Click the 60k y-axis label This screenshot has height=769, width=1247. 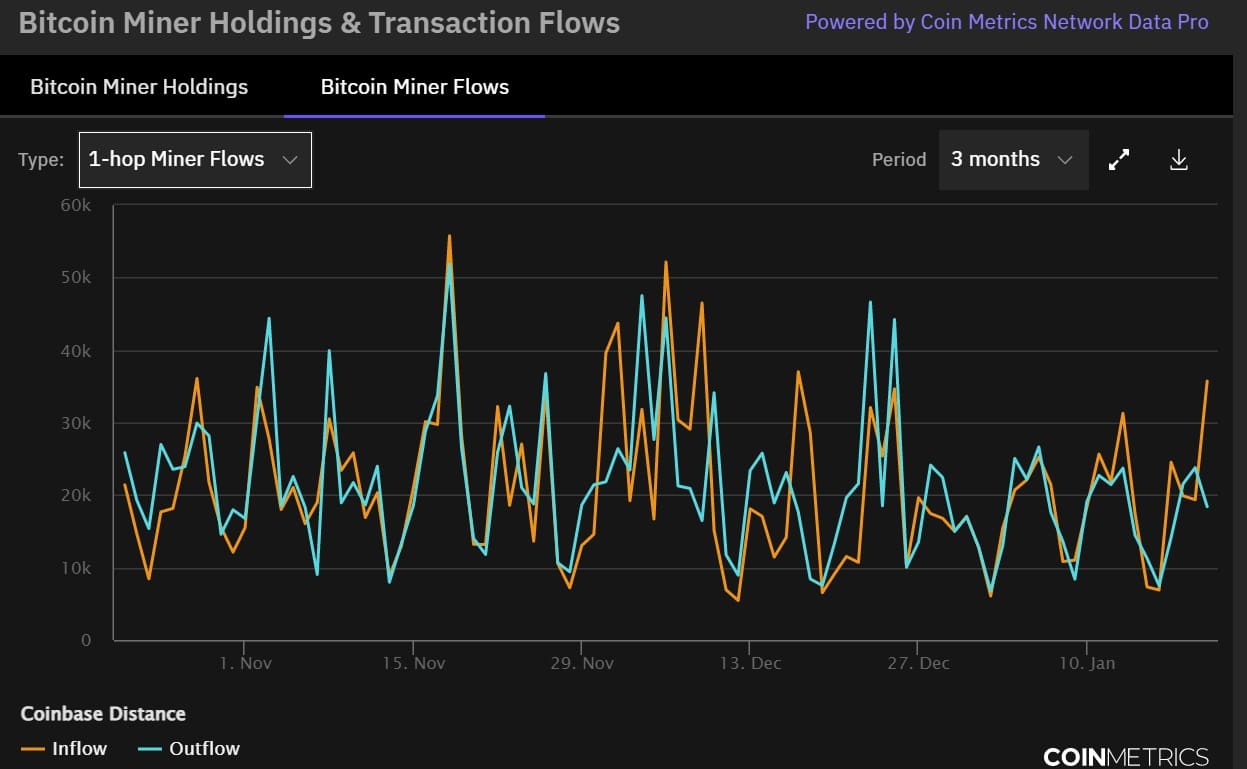pyautogui.click(x=75, y=205)
